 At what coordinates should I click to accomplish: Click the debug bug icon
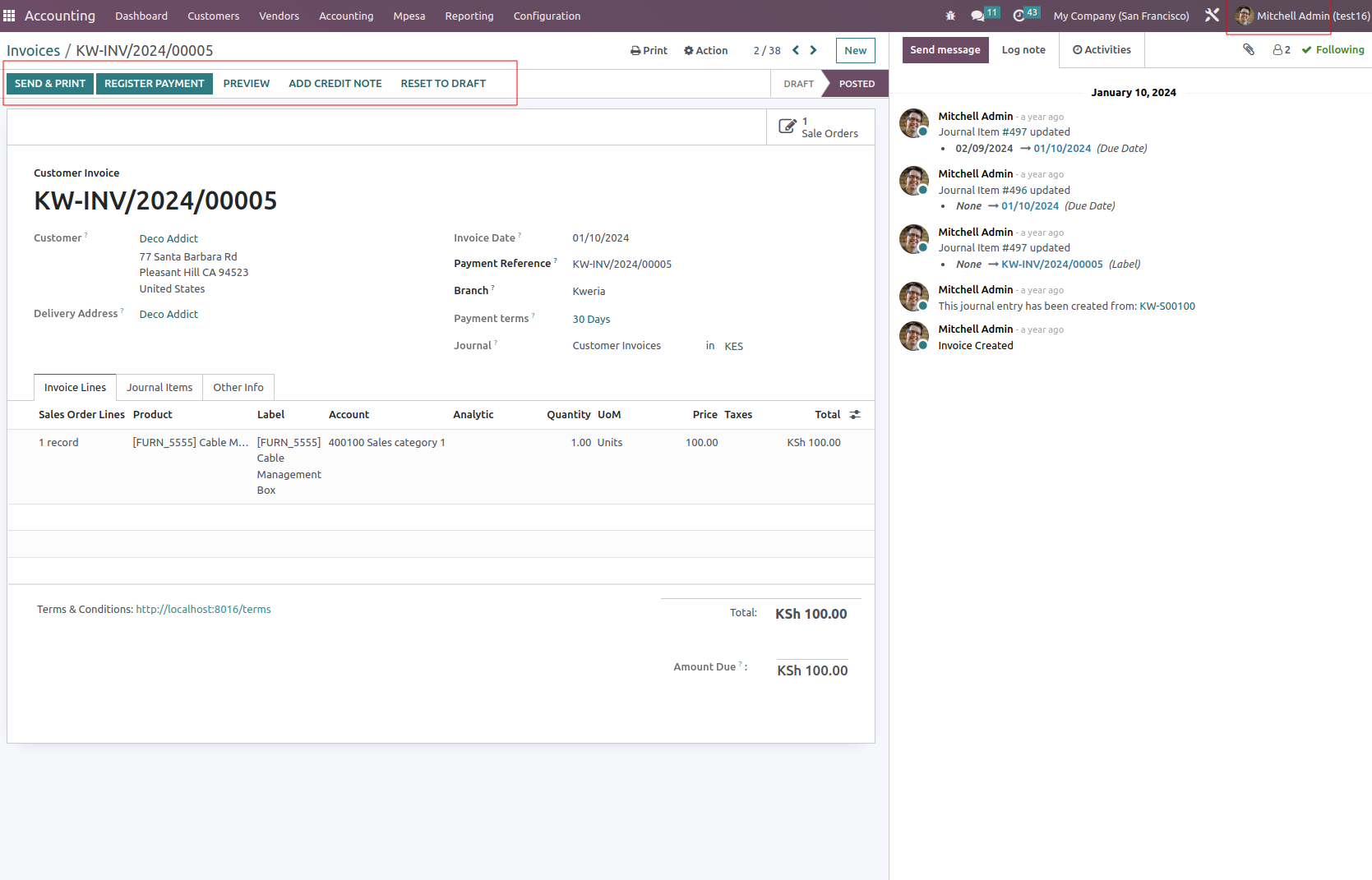tap(950, 16)
